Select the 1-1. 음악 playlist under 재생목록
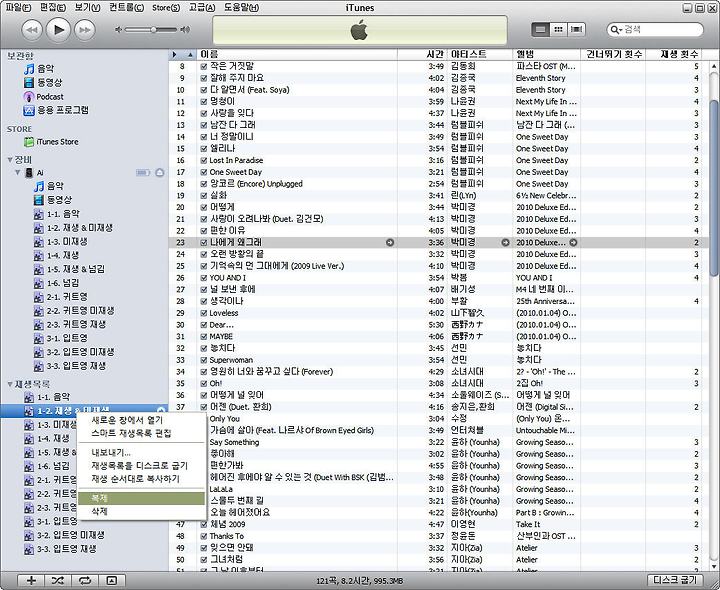Screen dimensions: 720x590 (47, 397)
